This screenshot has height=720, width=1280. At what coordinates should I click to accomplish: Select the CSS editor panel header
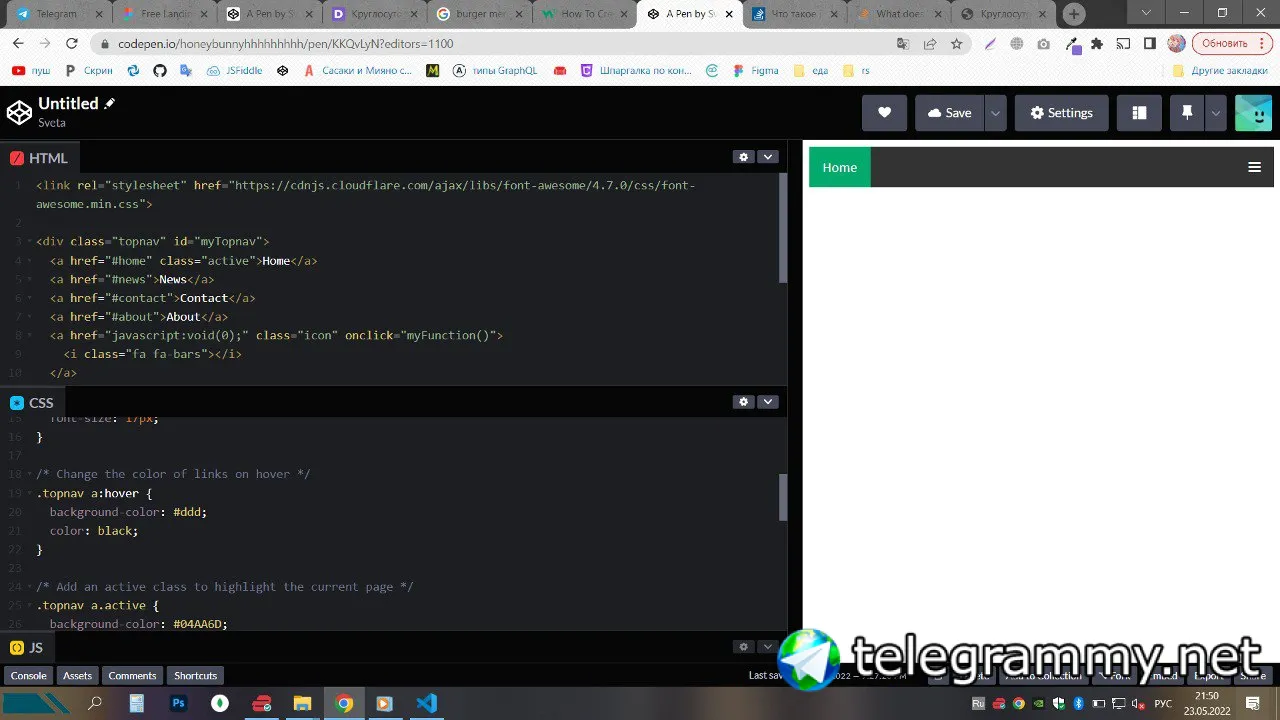click(32, 403)
